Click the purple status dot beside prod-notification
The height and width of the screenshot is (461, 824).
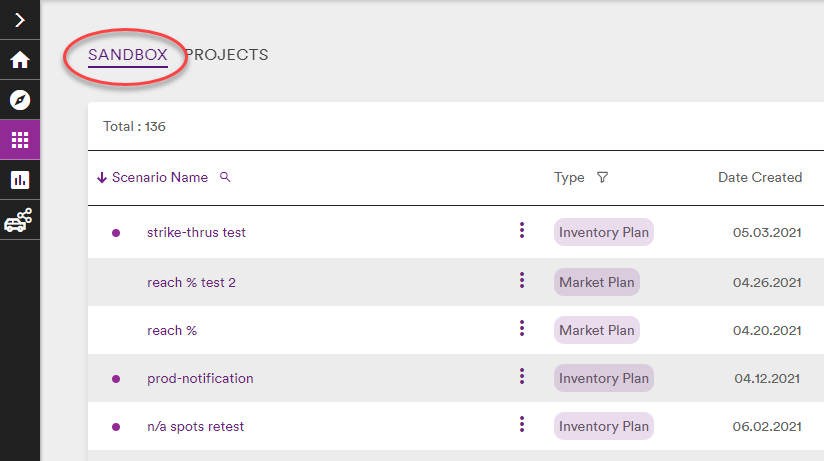point(116,379)
